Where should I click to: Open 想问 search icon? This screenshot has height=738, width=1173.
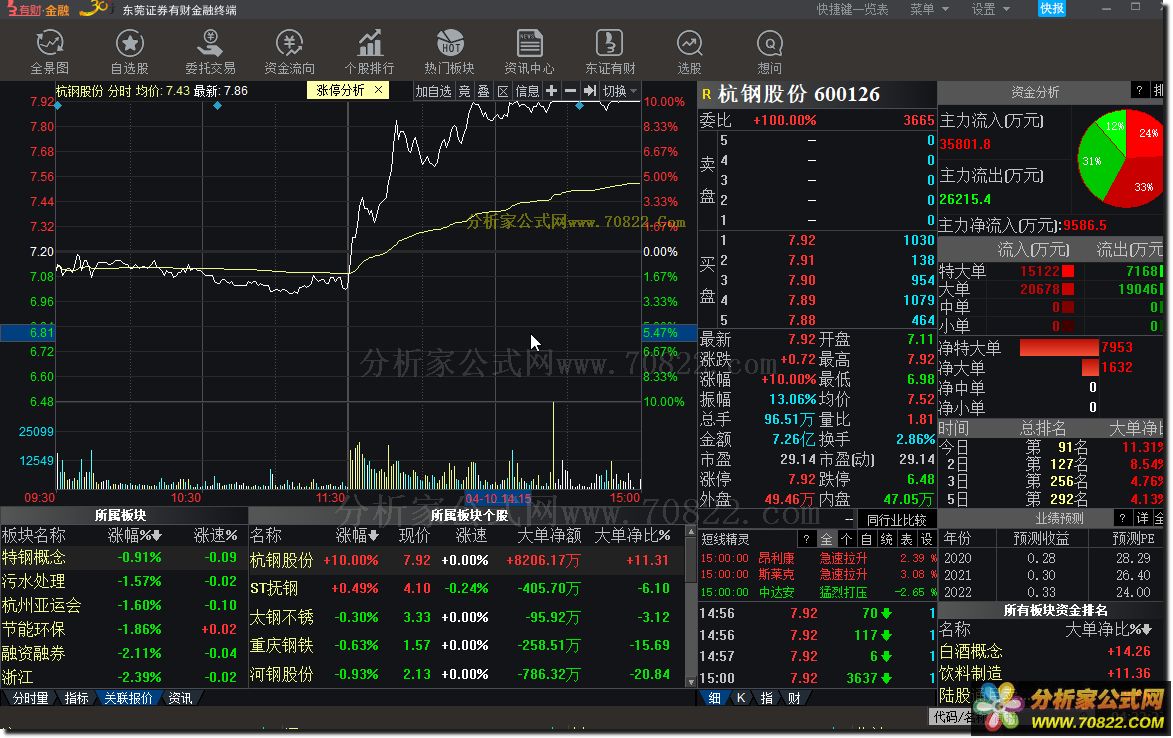click(769, 52)
